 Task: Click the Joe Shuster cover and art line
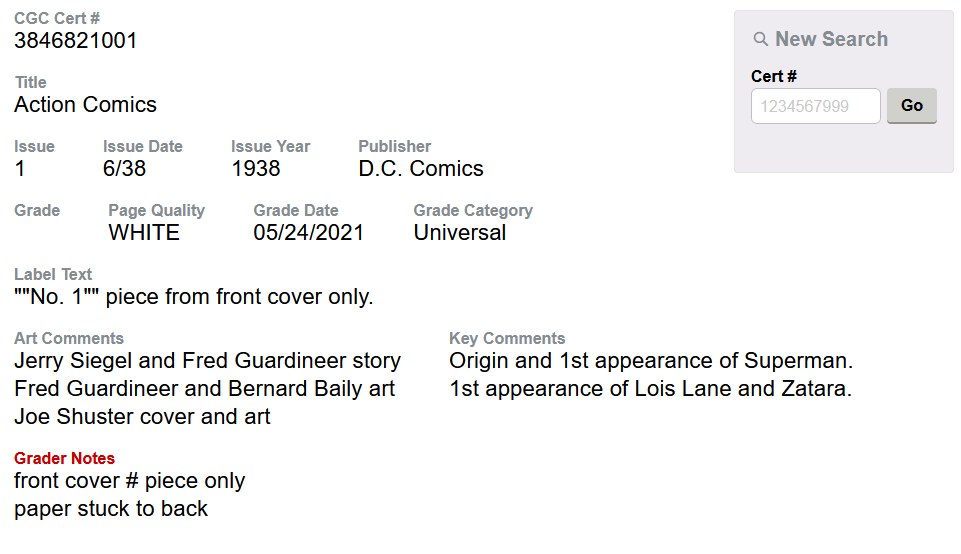pos(142,417)
